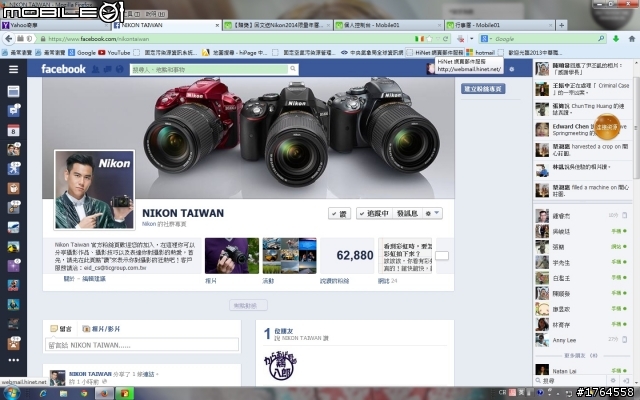Click the write on NIKON TAIWAN post field

coord(142,345)
